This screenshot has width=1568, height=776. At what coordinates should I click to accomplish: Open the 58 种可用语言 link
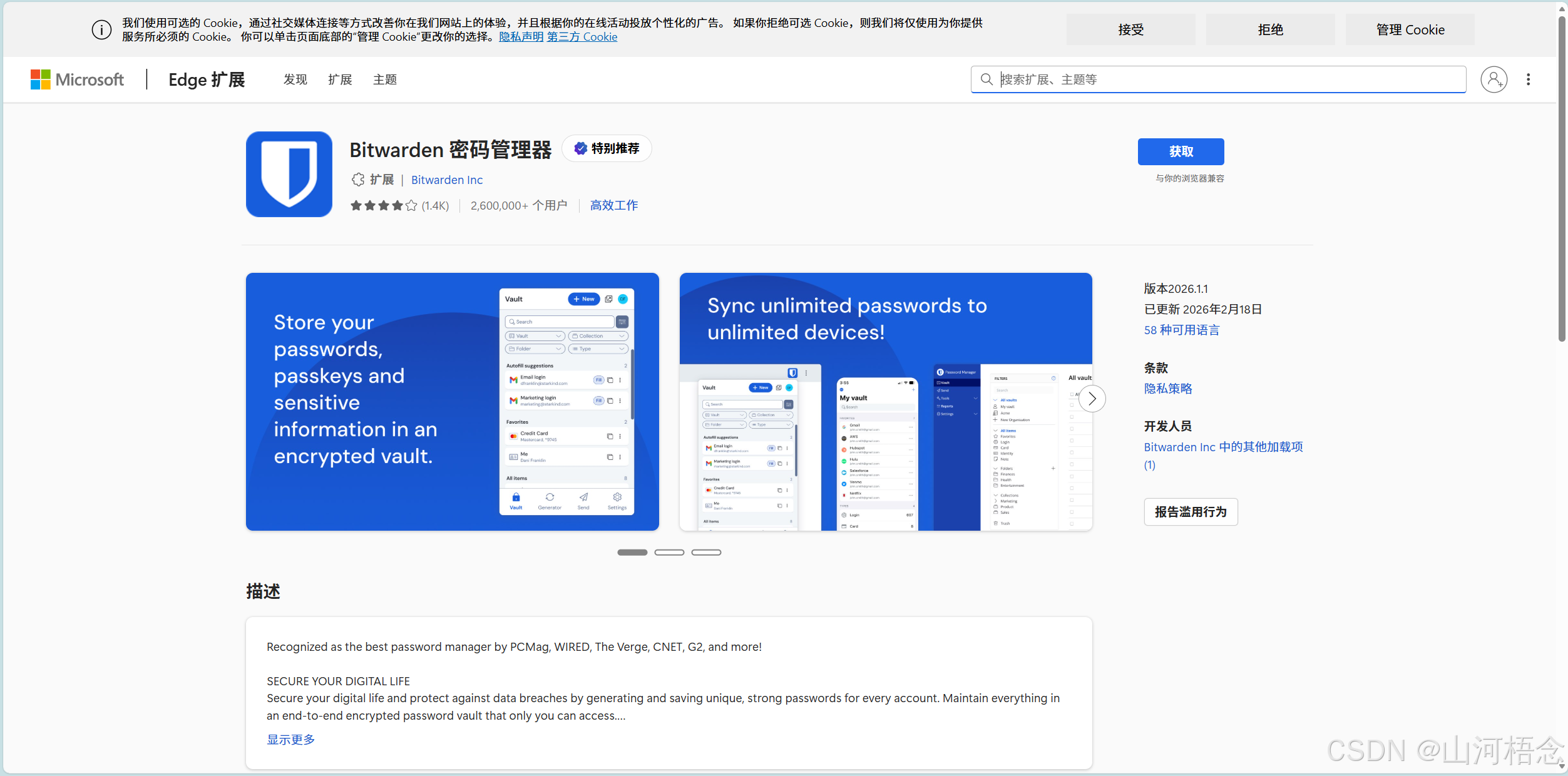click(x=1182, y=330)
